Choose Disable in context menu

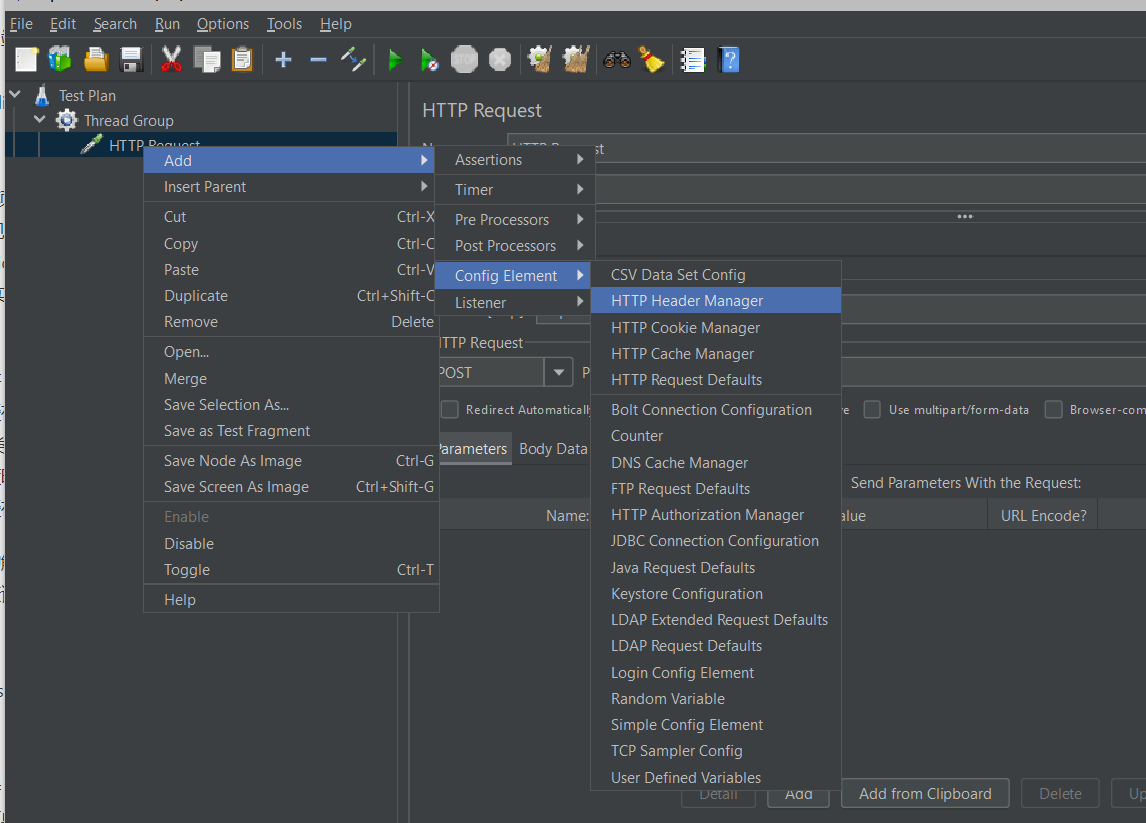pos(291,543)
